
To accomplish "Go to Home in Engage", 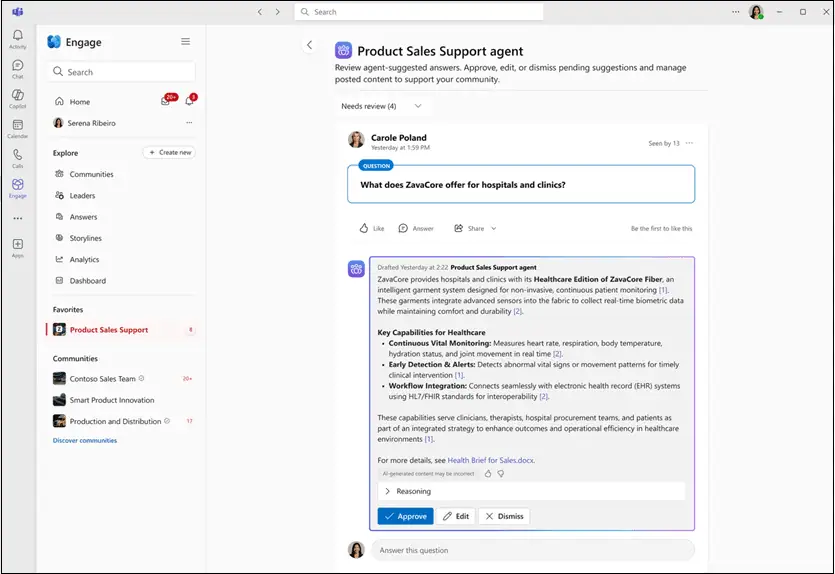I will [x=80, y=102].
